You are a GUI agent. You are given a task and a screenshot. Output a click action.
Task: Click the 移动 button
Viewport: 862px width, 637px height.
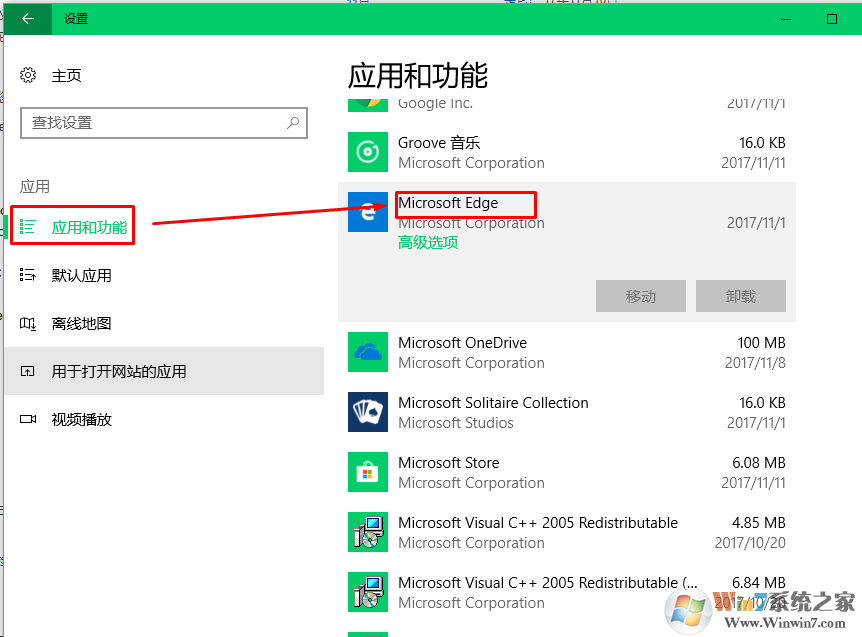[x=641, y=296]
